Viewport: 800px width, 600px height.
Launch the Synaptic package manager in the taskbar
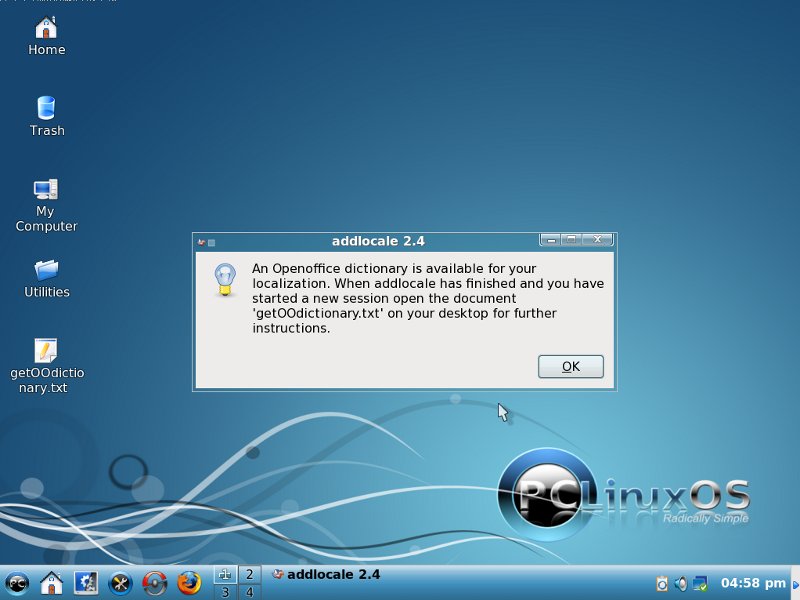[154, 582]
